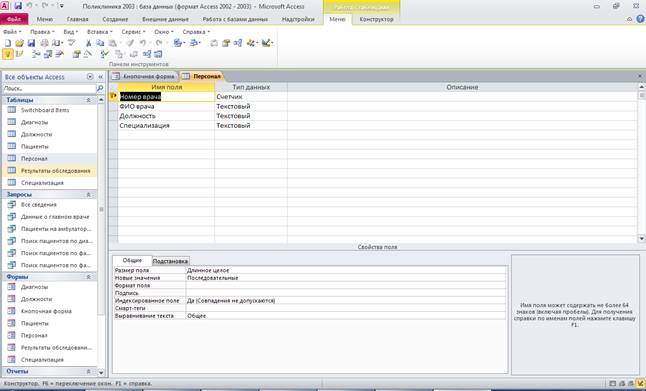
Task: Switch to the Главная ribbon tab
Action: [77, 19]
